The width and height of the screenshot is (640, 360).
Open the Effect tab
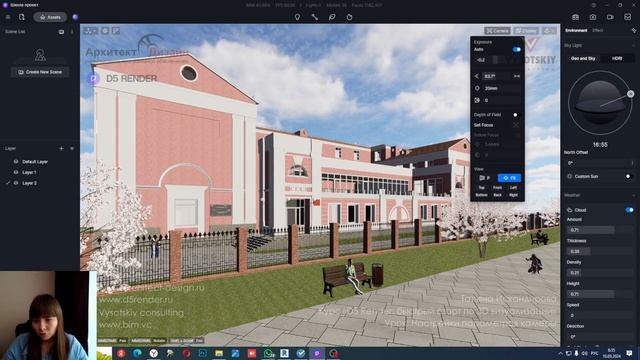(598, 31)
